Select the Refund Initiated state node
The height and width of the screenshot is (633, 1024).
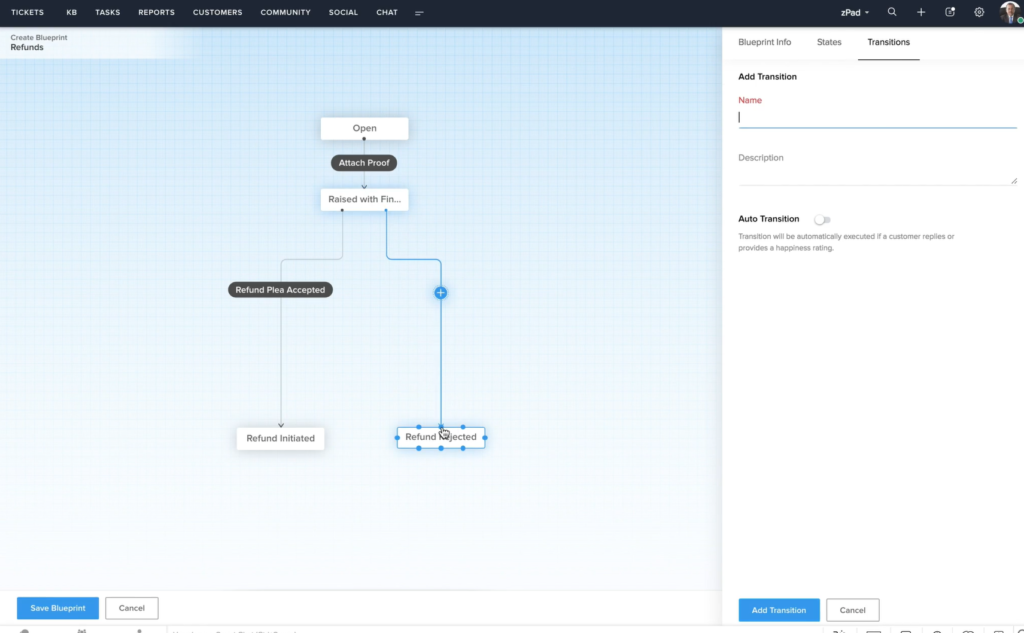point(280,438)
